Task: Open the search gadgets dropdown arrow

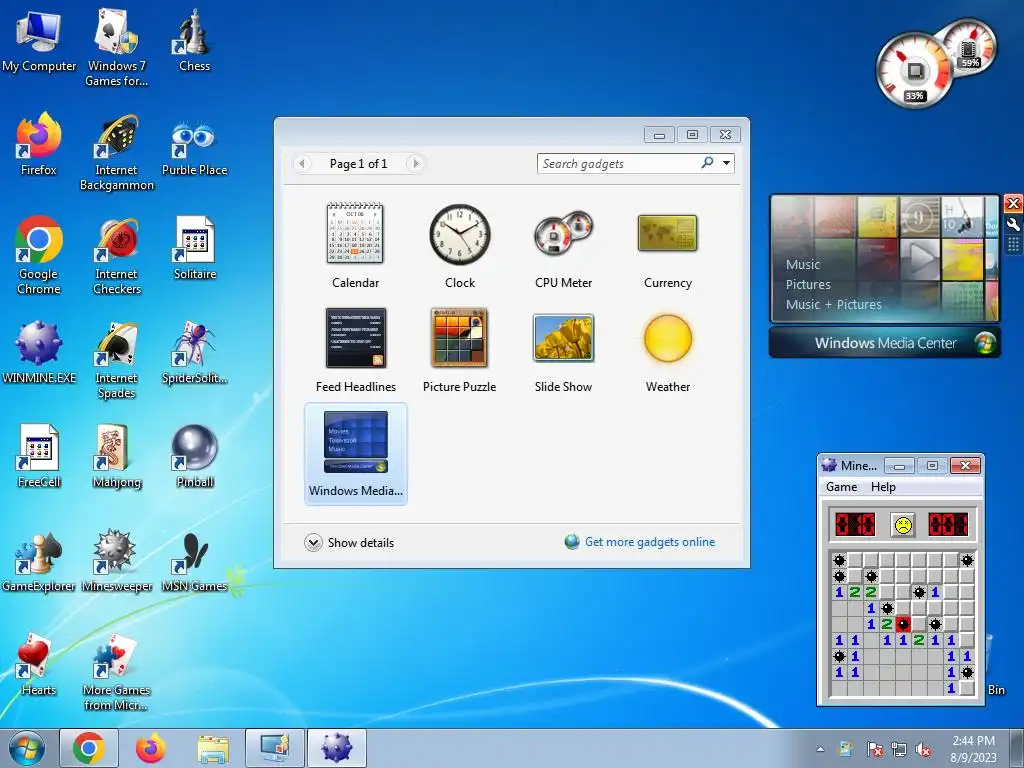Action: [726, 163]
